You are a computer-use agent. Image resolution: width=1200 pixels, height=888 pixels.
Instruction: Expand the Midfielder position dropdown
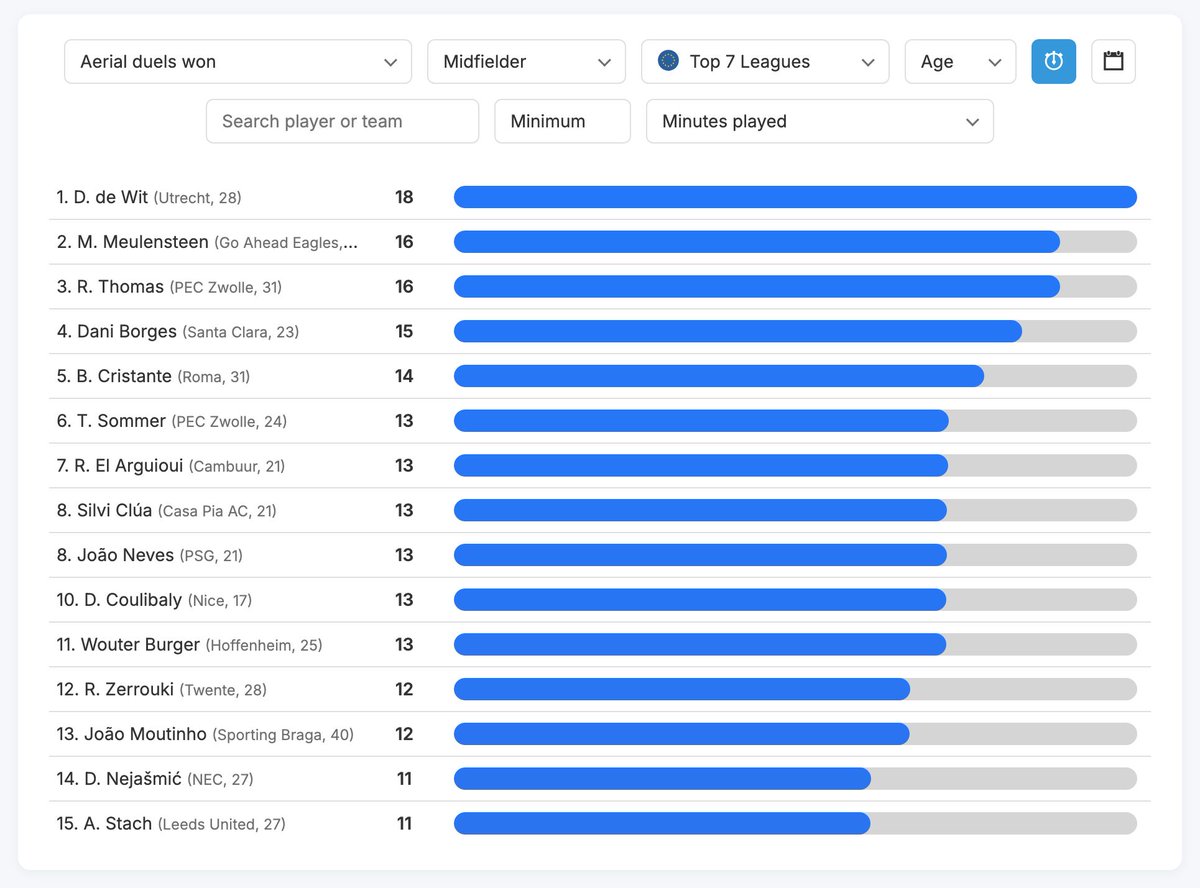526,61
